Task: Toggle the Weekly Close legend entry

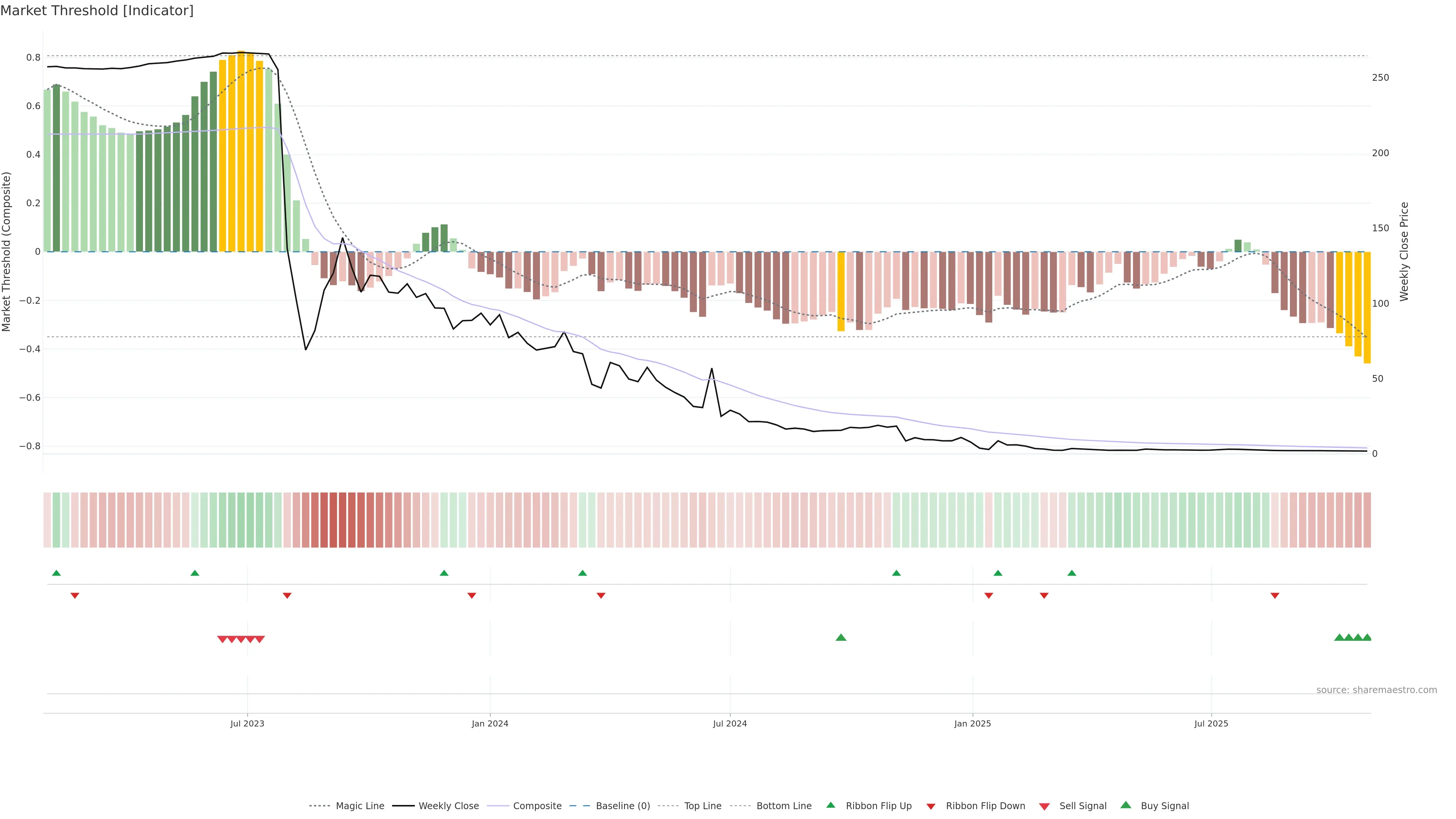Action: pos(448,806)
